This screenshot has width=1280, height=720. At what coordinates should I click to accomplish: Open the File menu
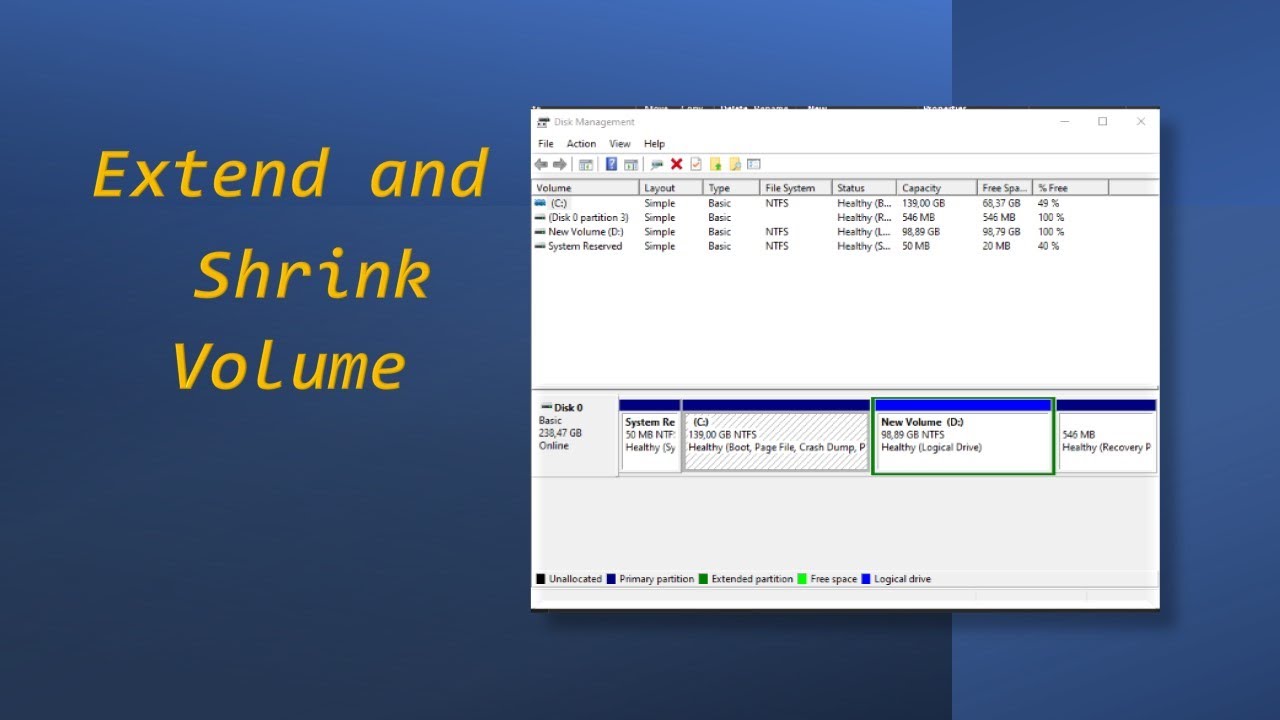click(x=545, y=144)
